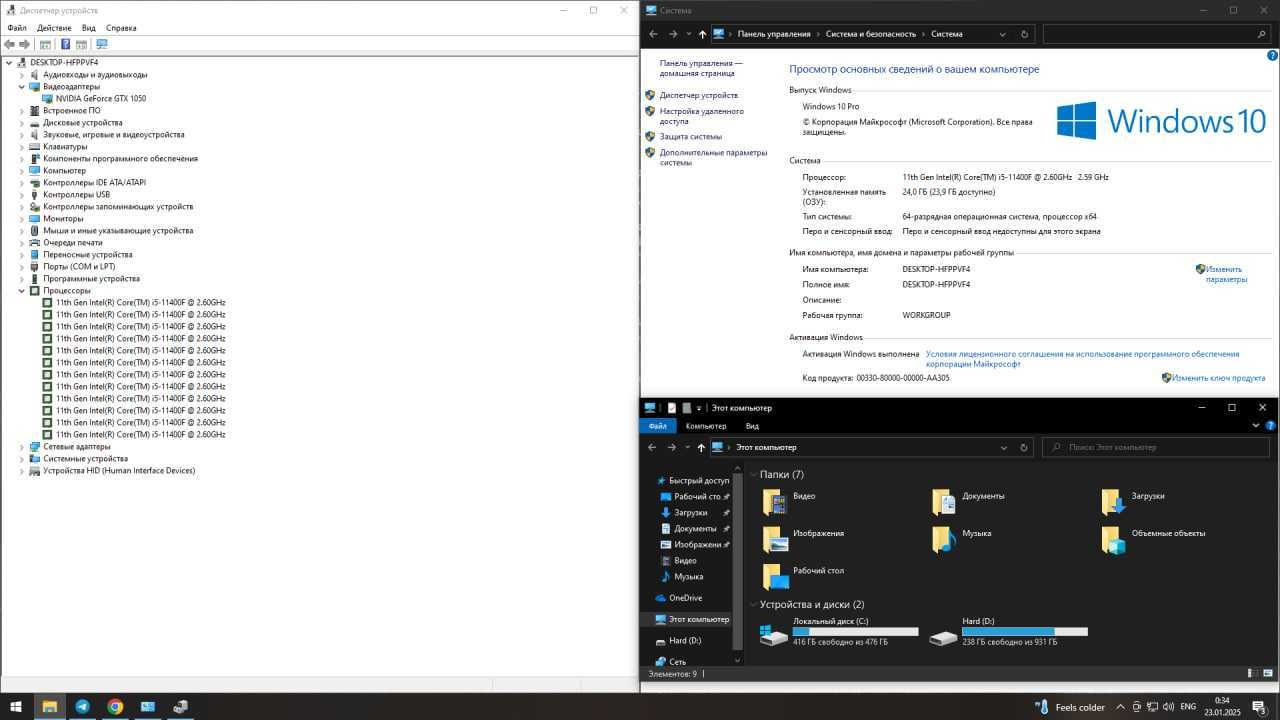1280x720 pixels.
Task: Expand Аудиовходы и аудиовыходы category
Action: (22, 74)
